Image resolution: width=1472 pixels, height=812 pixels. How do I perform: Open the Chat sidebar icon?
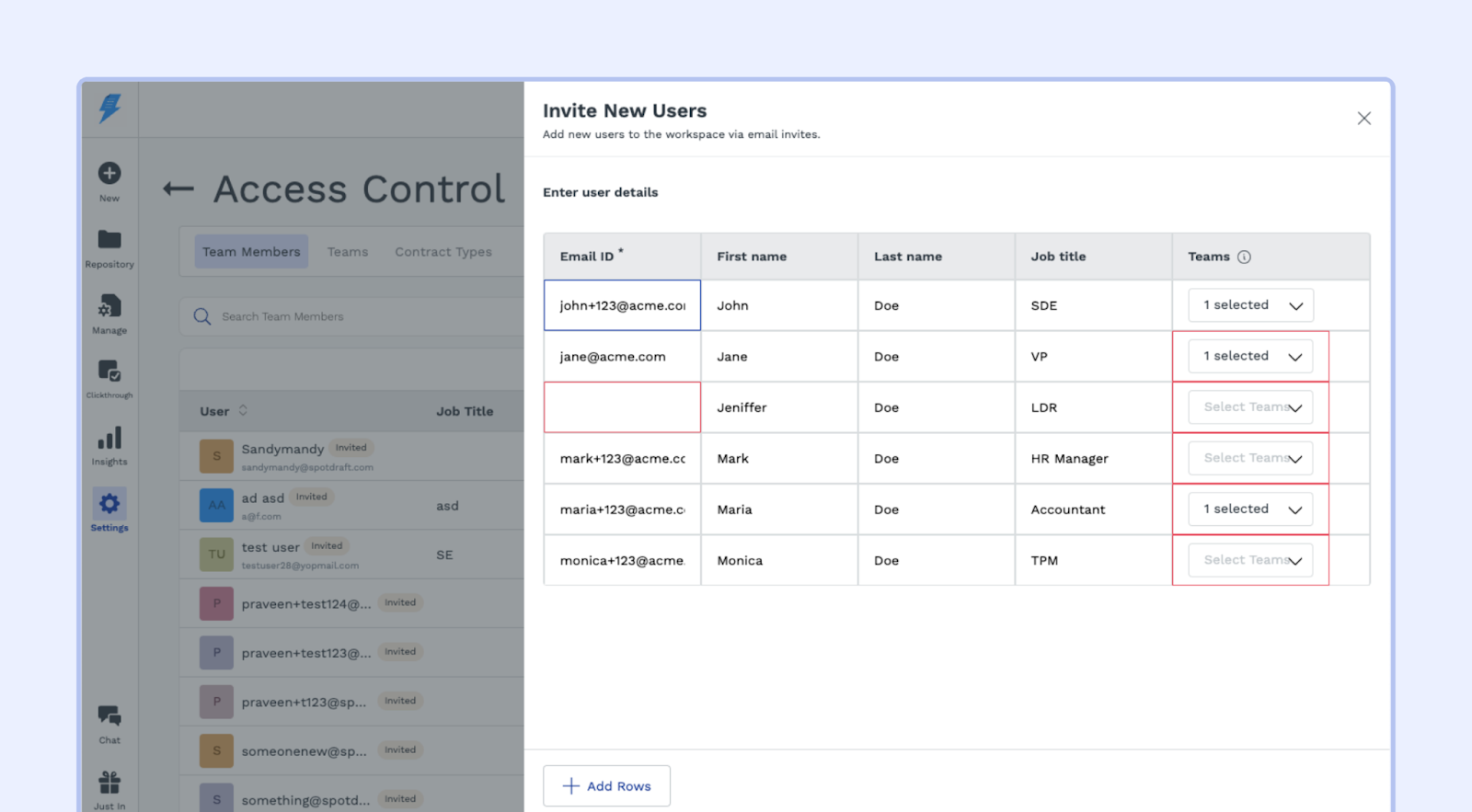[109, 715]
